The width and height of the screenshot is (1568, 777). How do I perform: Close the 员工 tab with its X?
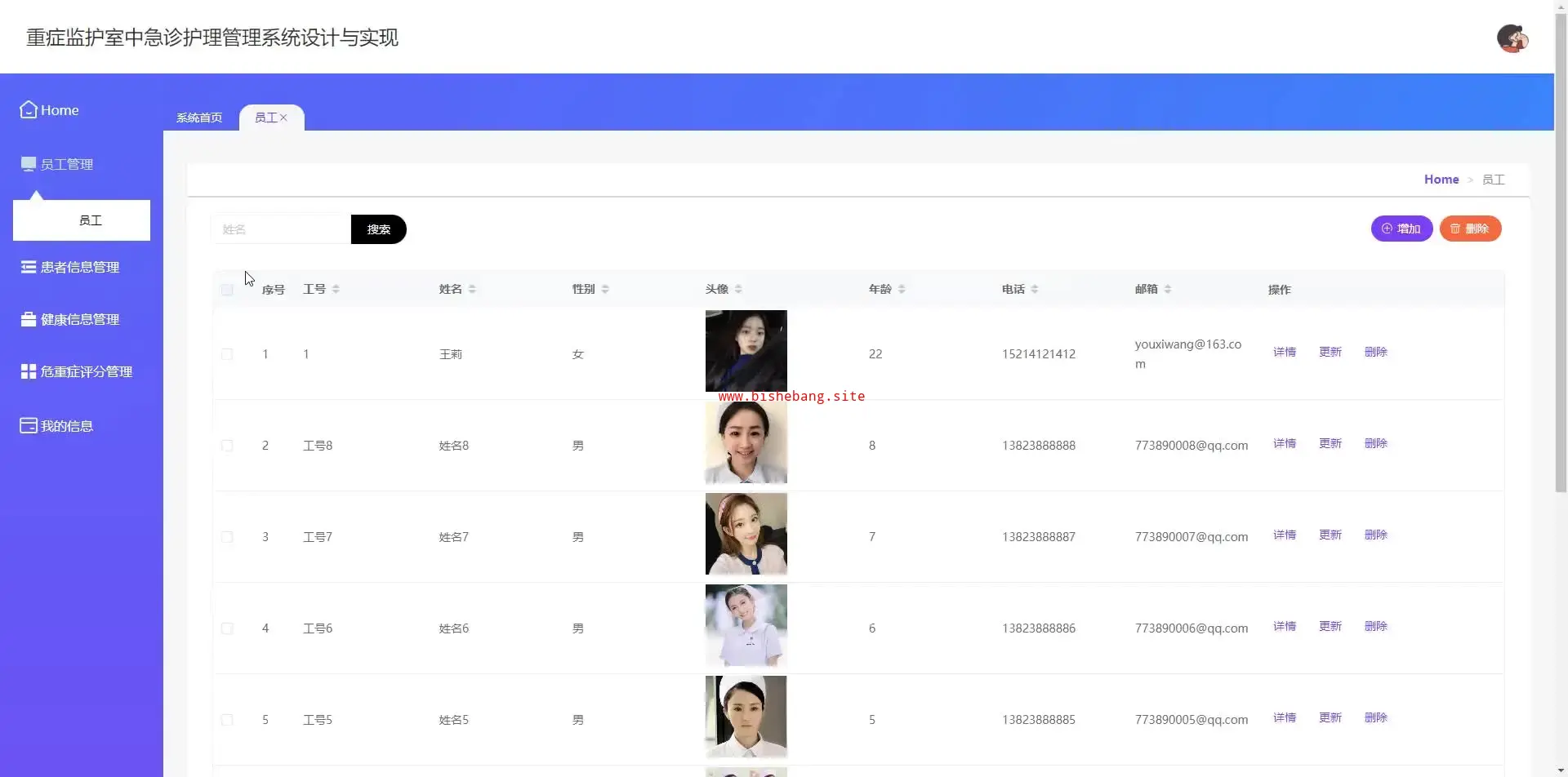(283, 118)
